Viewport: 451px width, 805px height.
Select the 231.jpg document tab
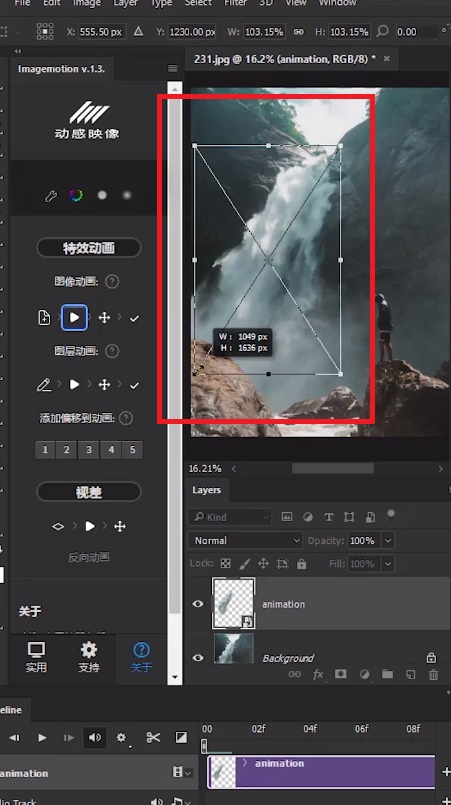[x=285, y=59]
